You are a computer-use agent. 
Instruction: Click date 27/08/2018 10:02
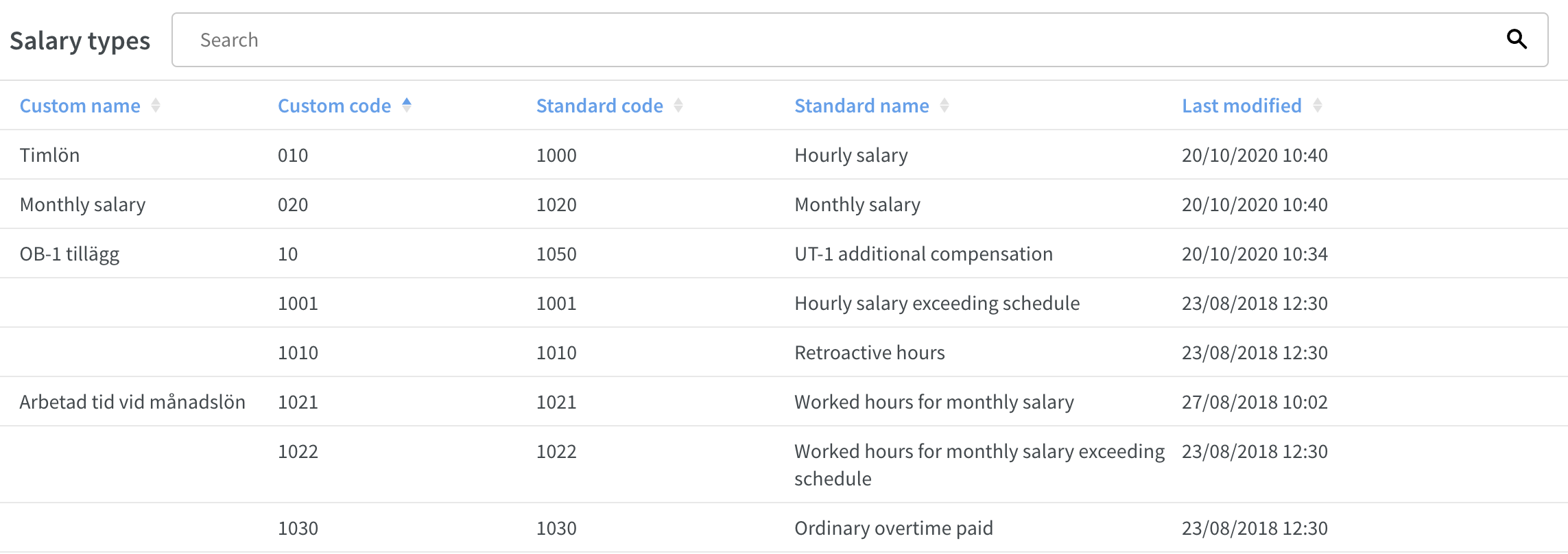[x=1255, y=402]
